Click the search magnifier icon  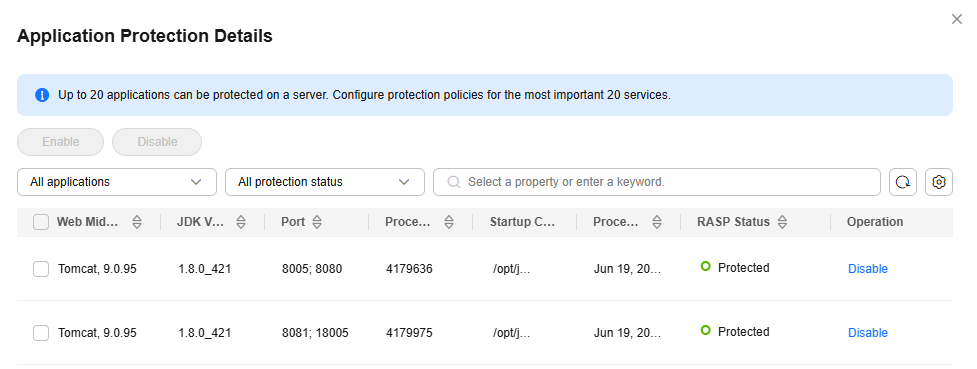(454, 182)
